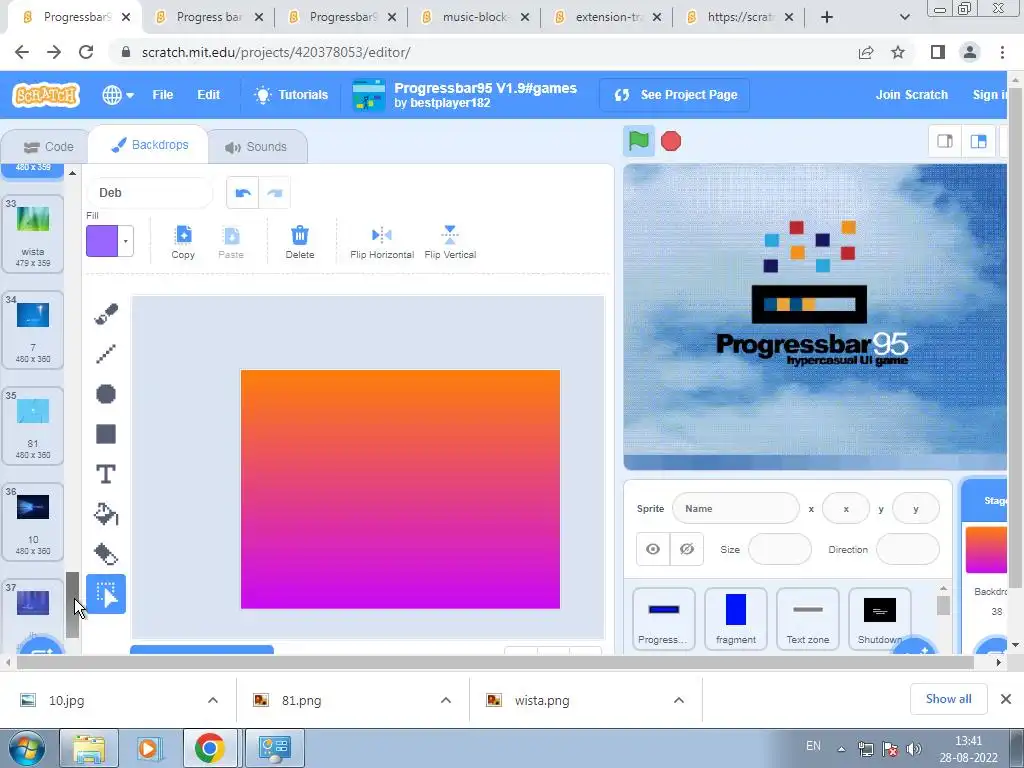The height and width of the screenshot is (768, 1024).
Task: Open the Windows Start button
Action: click(26, 748)
